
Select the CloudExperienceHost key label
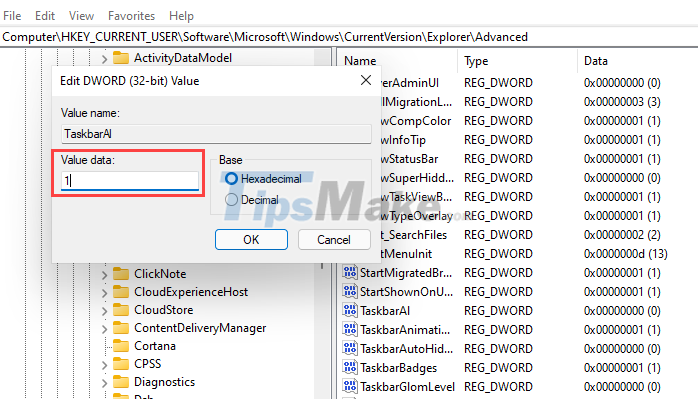[191, 292]
